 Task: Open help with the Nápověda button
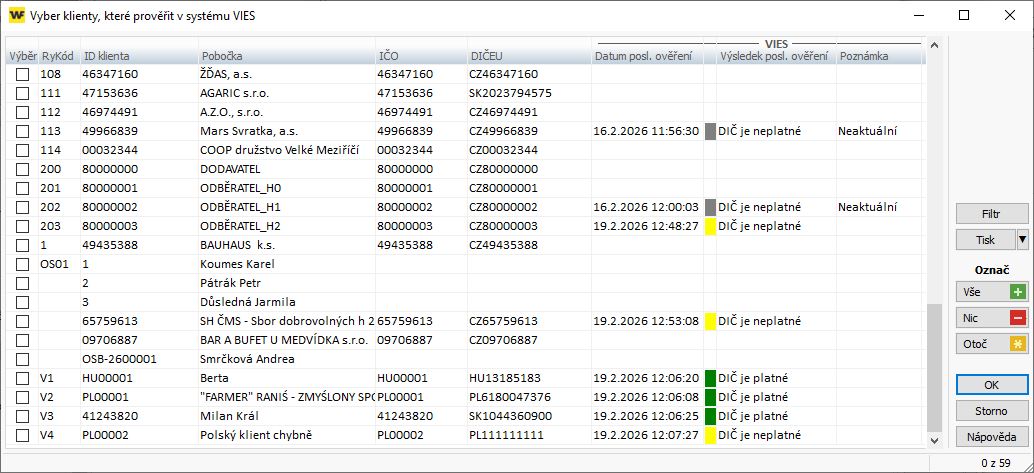click(x=991, y=437)
